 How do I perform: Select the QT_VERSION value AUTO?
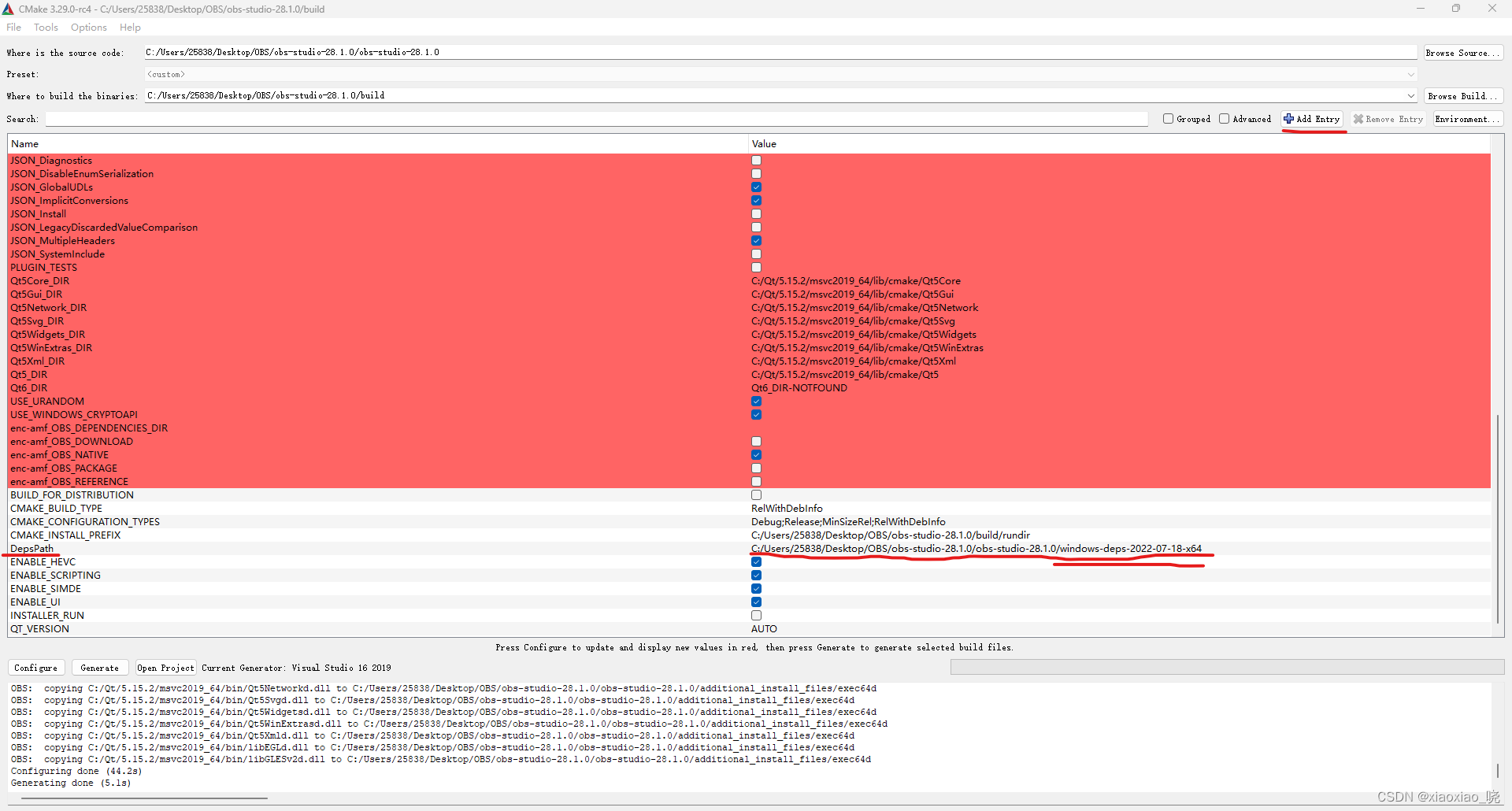point(764,629)
